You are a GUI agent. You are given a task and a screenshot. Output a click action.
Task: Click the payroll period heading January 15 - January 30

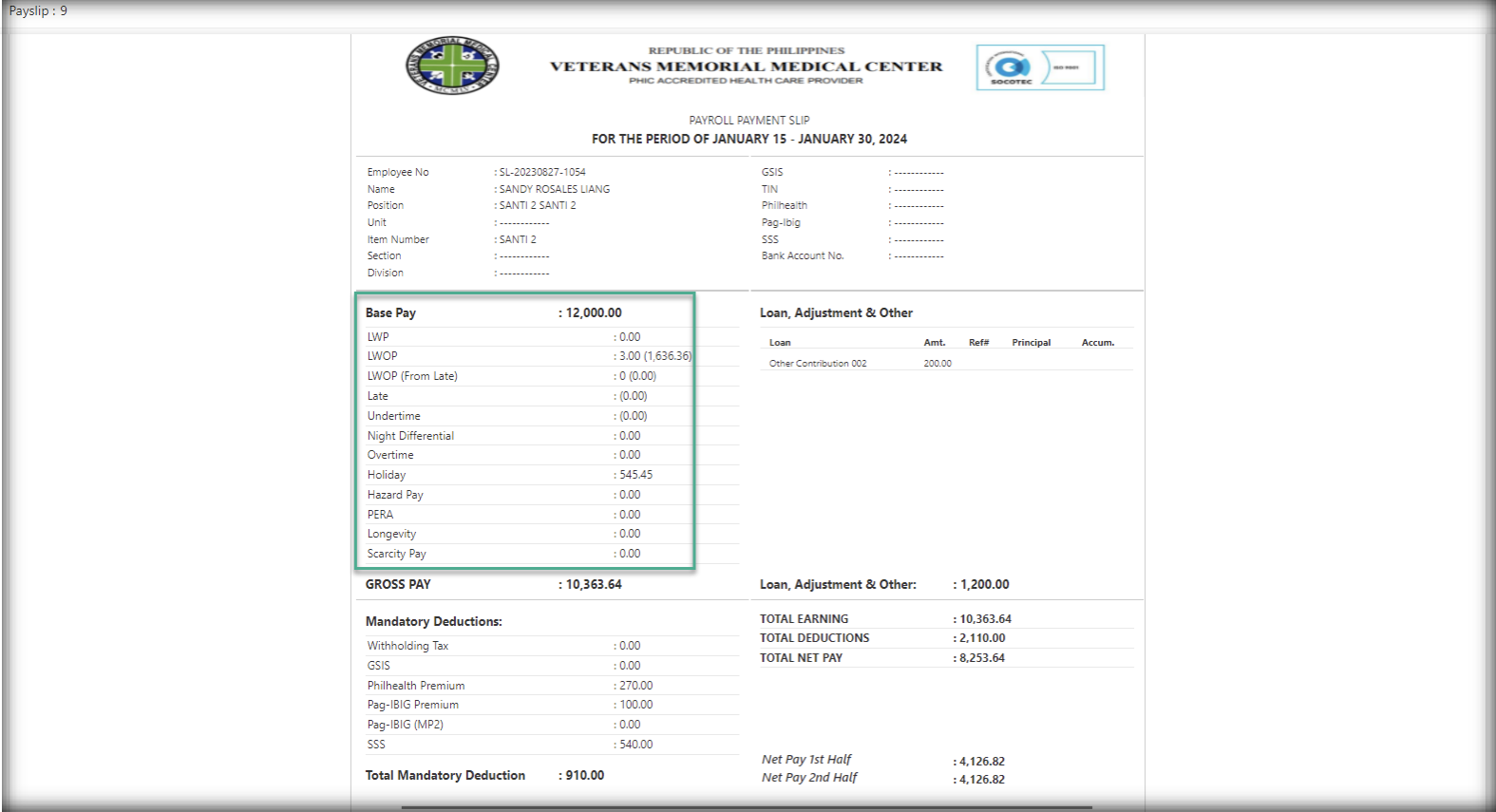[748, 139]
